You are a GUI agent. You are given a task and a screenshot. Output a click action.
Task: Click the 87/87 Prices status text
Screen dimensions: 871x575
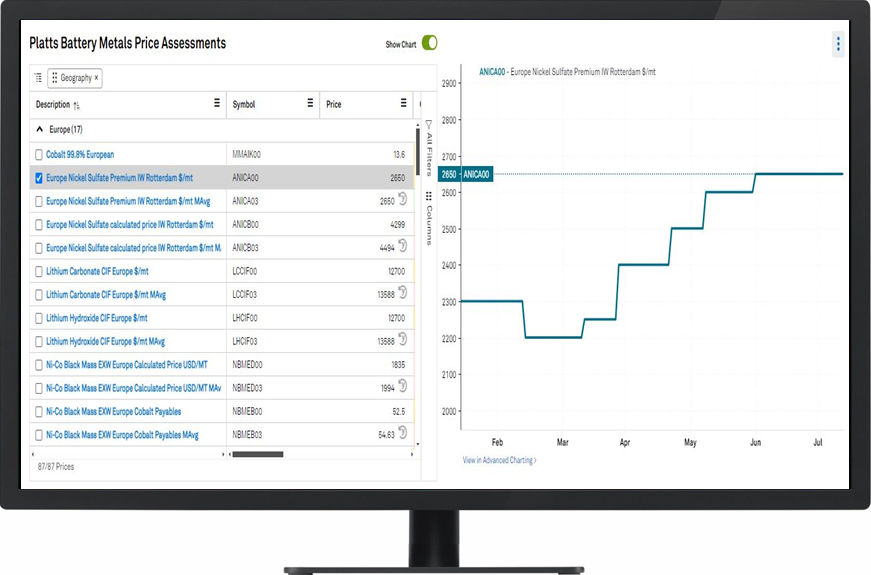click(x=56, y=467)
